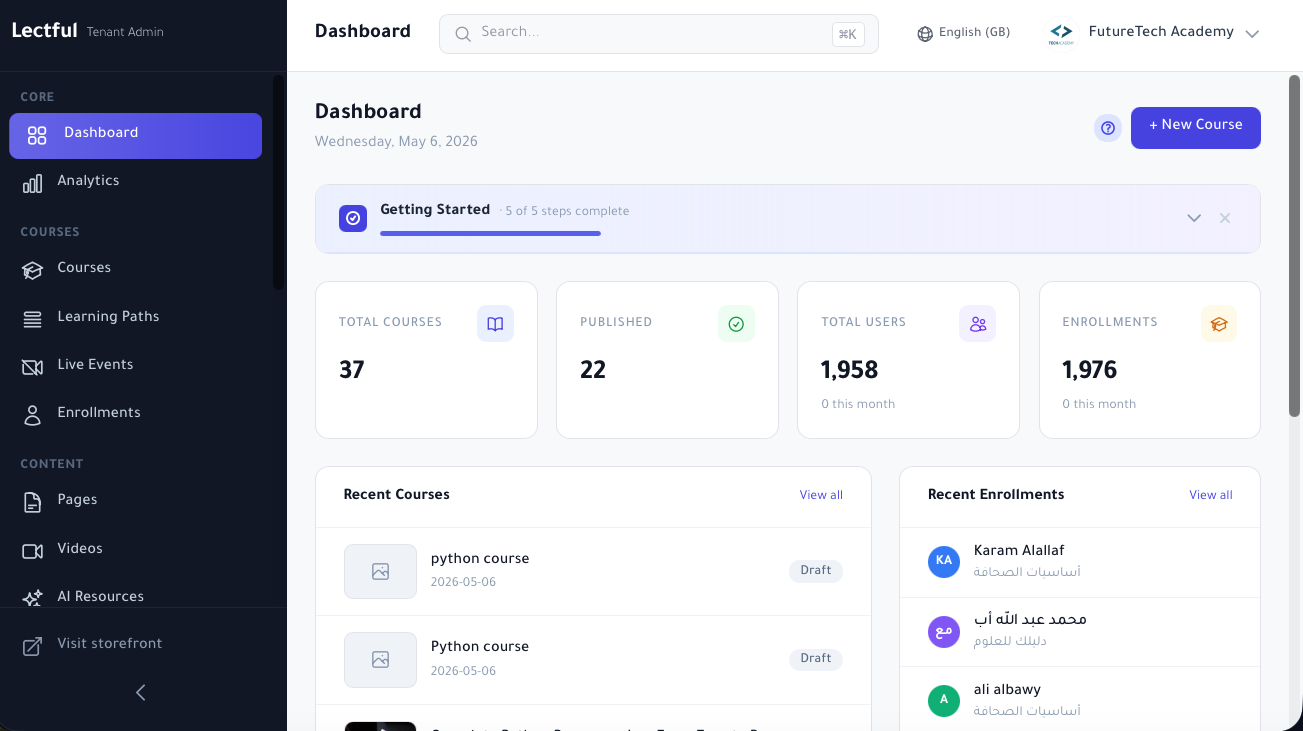Click the Published value 22
This screenshot has height=731, width=1303.
pos(593,371)
